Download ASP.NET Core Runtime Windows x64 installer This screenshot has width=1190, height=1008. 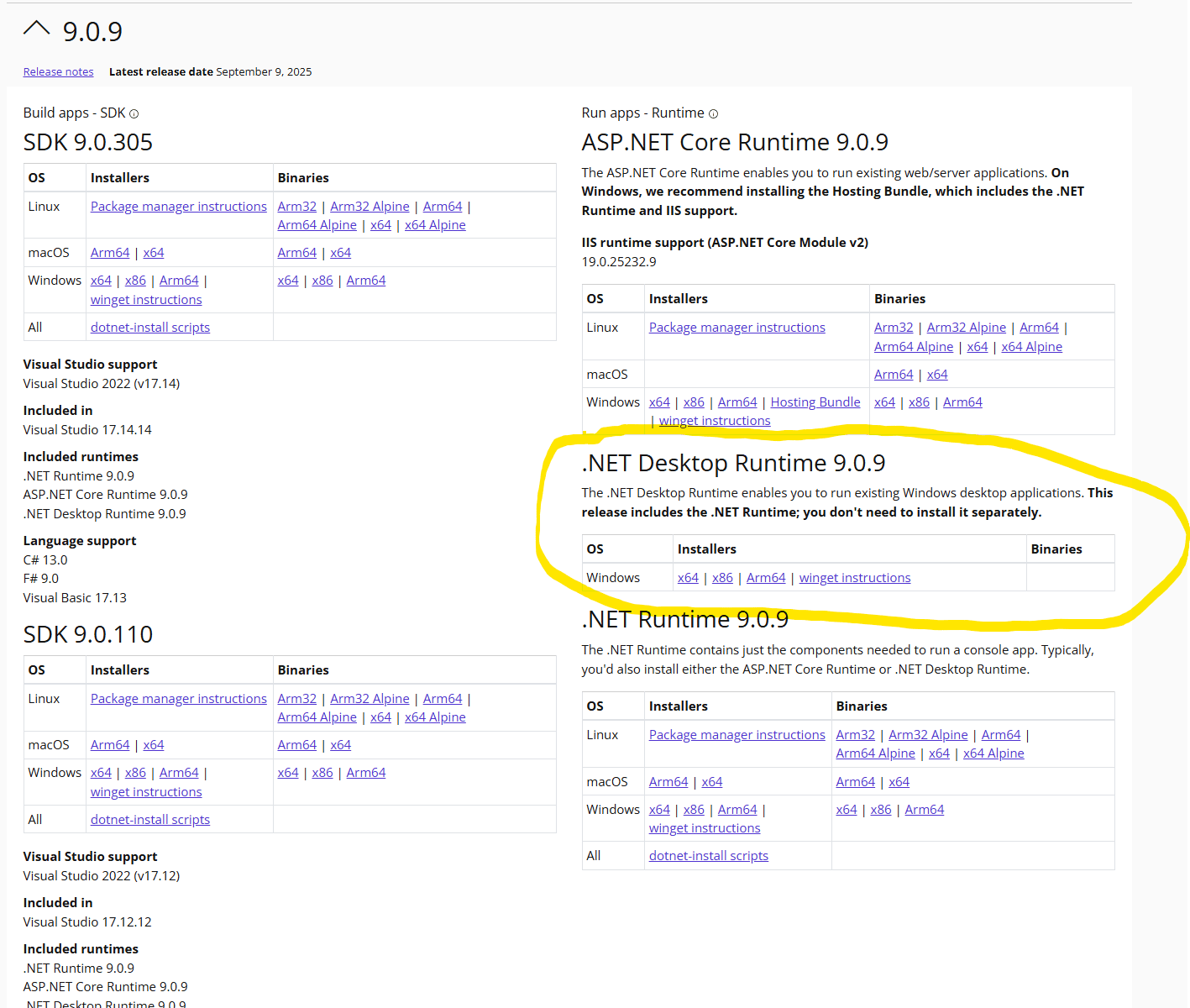pos(659,402)
